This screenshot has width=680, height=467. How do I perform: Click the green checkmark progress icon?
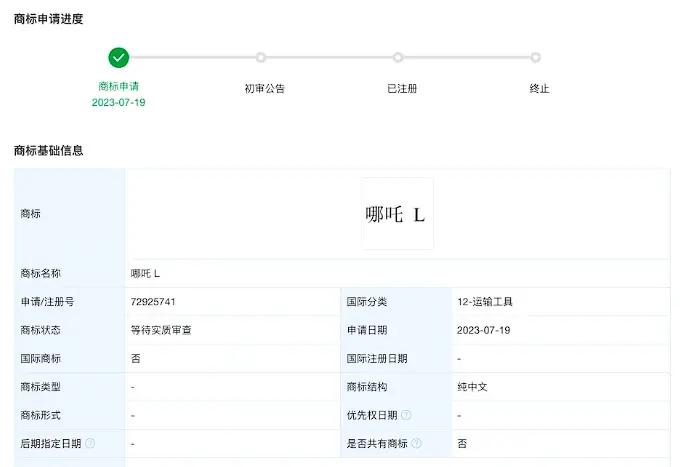pyautogui.click(x=118, y=57)
